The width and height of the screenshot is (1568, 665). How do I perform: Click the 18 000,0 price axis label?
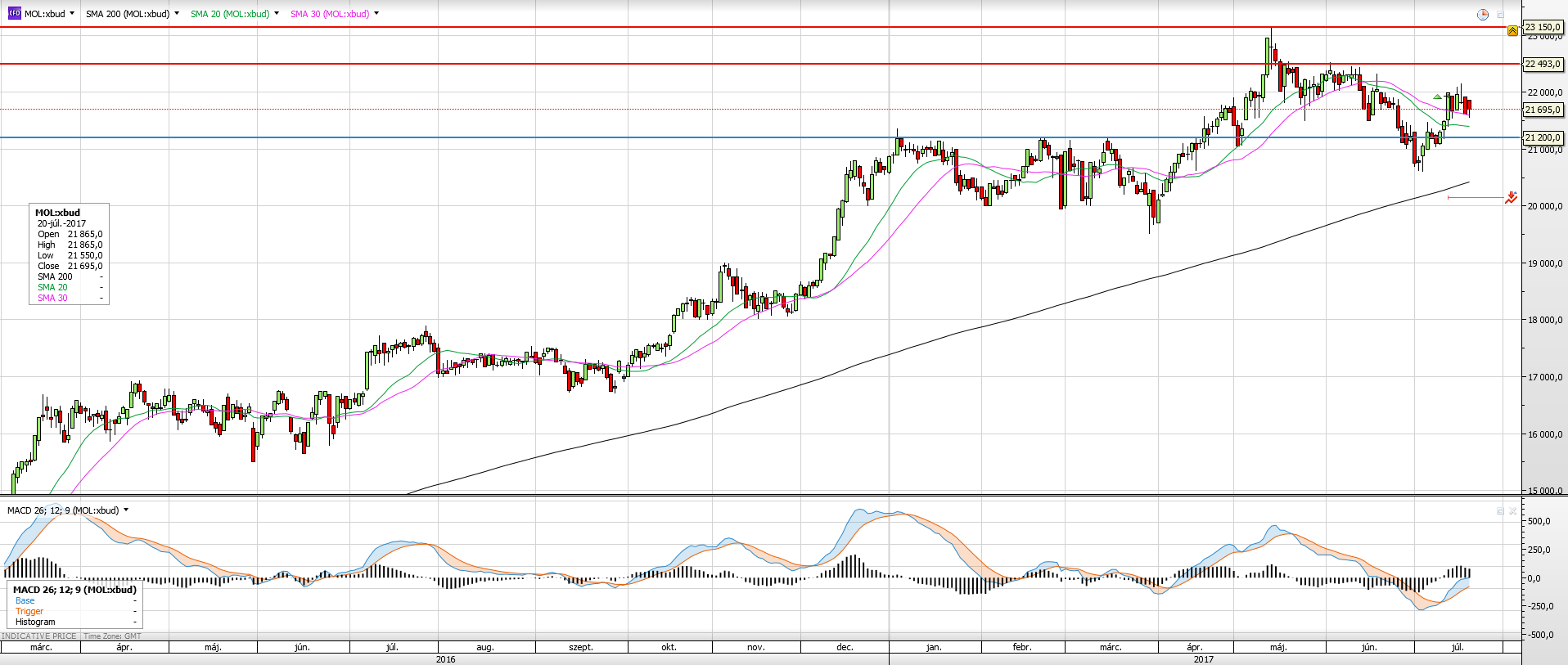tap(1546, 320)
